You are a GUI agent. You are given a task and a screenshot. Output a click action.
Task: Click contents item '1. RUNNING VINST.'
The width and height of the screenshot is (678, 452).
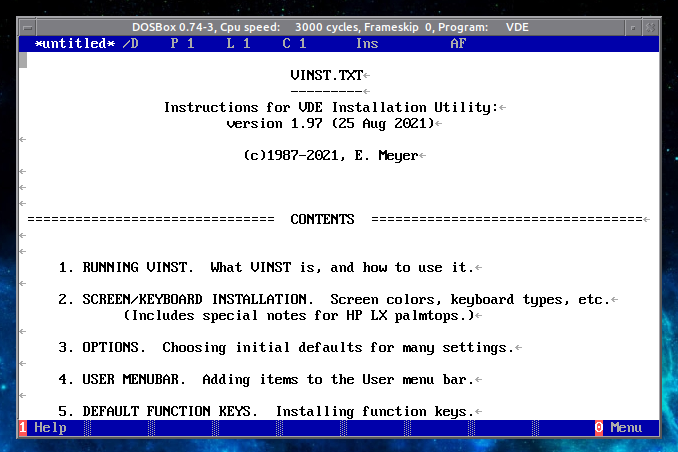[126, 267]
